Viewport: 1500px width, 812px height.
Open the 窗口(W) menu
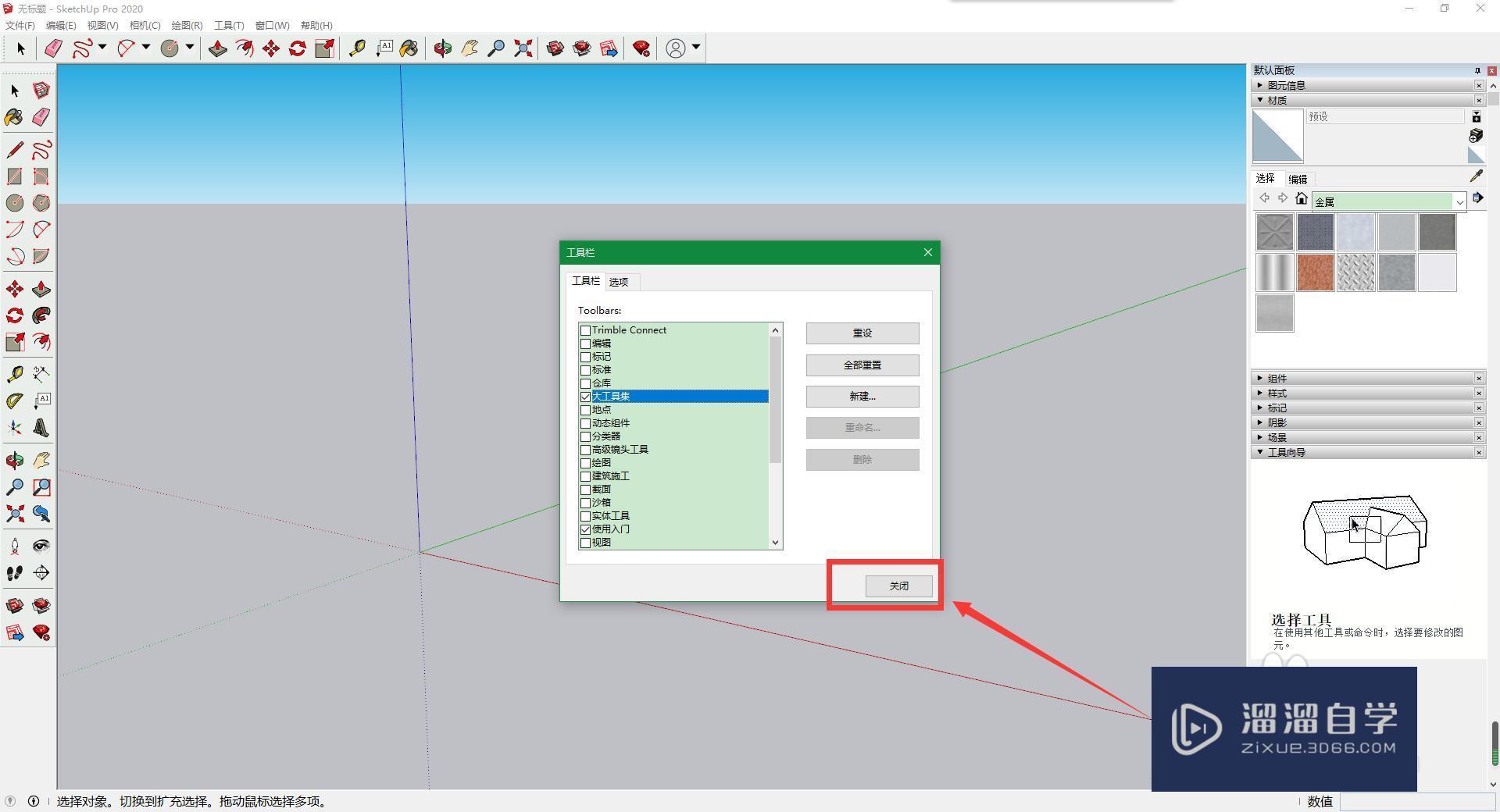tap(272, 25)
